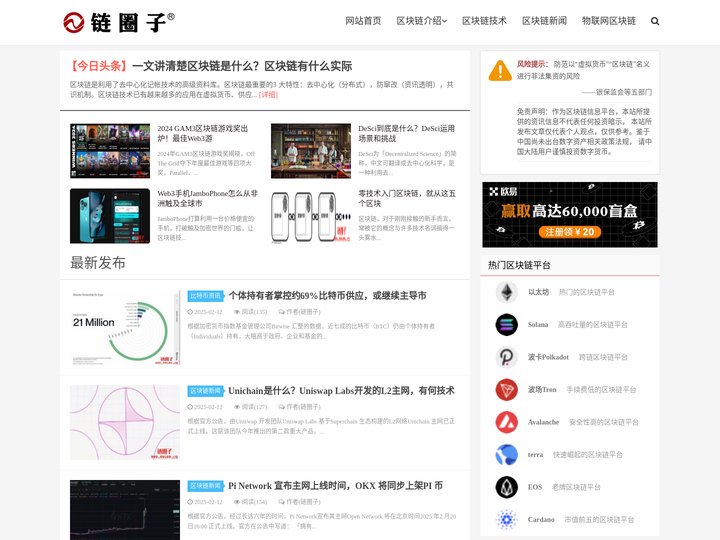Click the terra platform name
Screen dimensions: 720x540
[x=535, y=455]
